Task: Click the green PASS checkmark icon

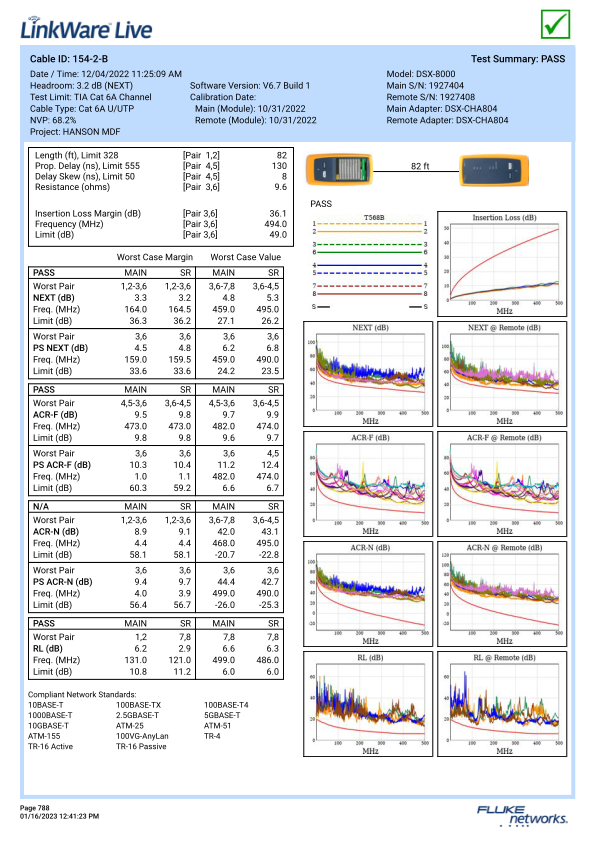Action: click(555, 24)
